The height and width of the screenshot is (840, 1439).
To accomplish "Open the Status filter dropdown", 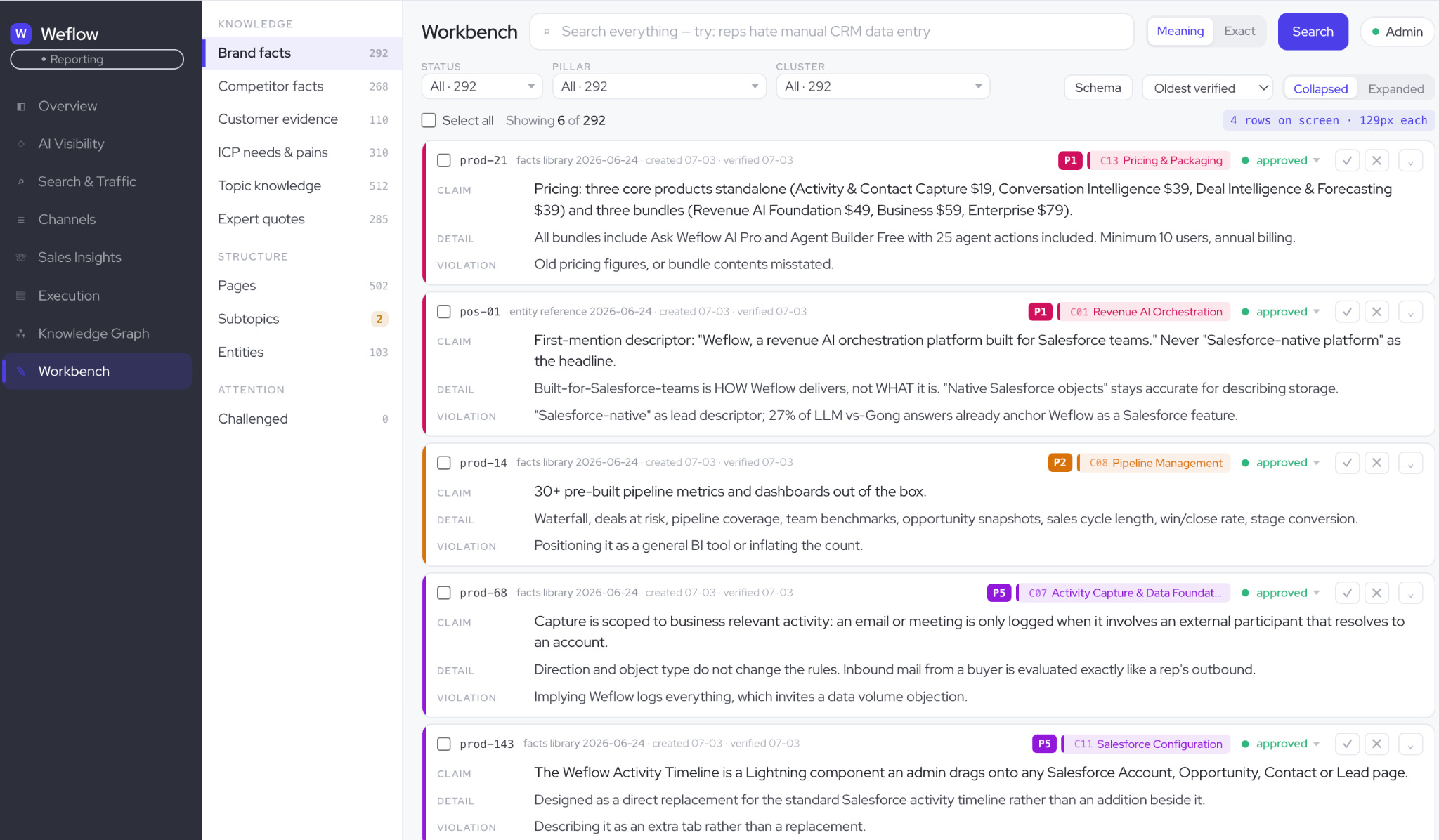I will point(482,87).
